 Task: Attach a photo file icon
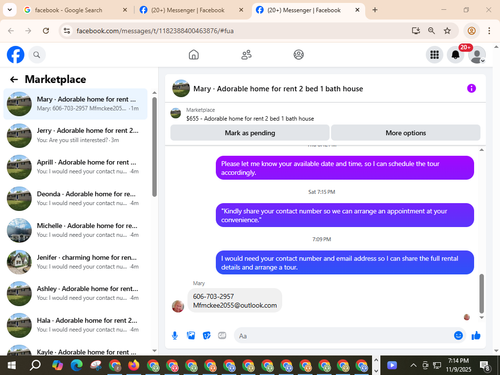(x=191, y=335)
